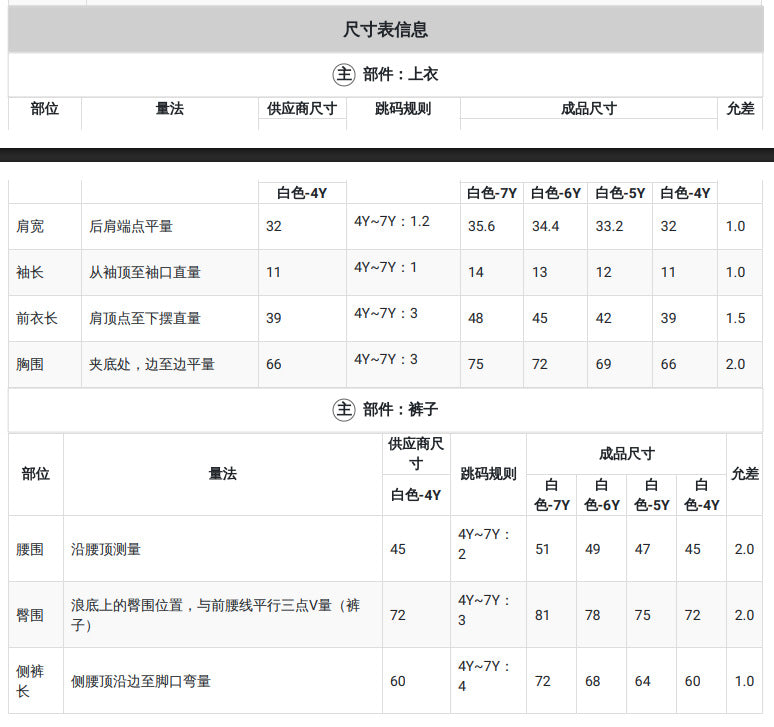
Task: Click the 臀围 row label
Action: pyautogui.click(x=30, y=615)
